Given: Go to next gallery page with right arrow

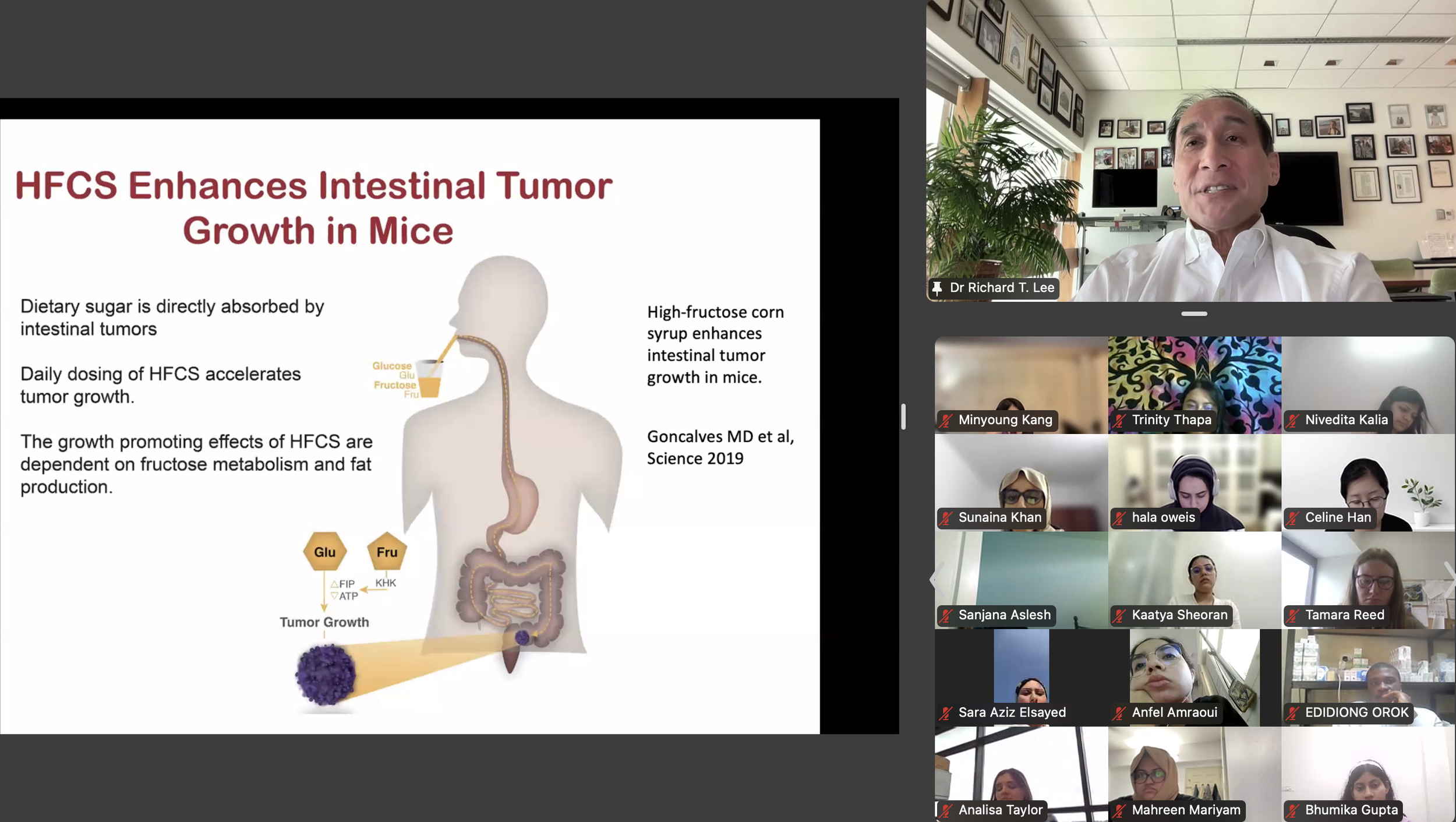Looking at the screenshot, I should point(1448,579).
